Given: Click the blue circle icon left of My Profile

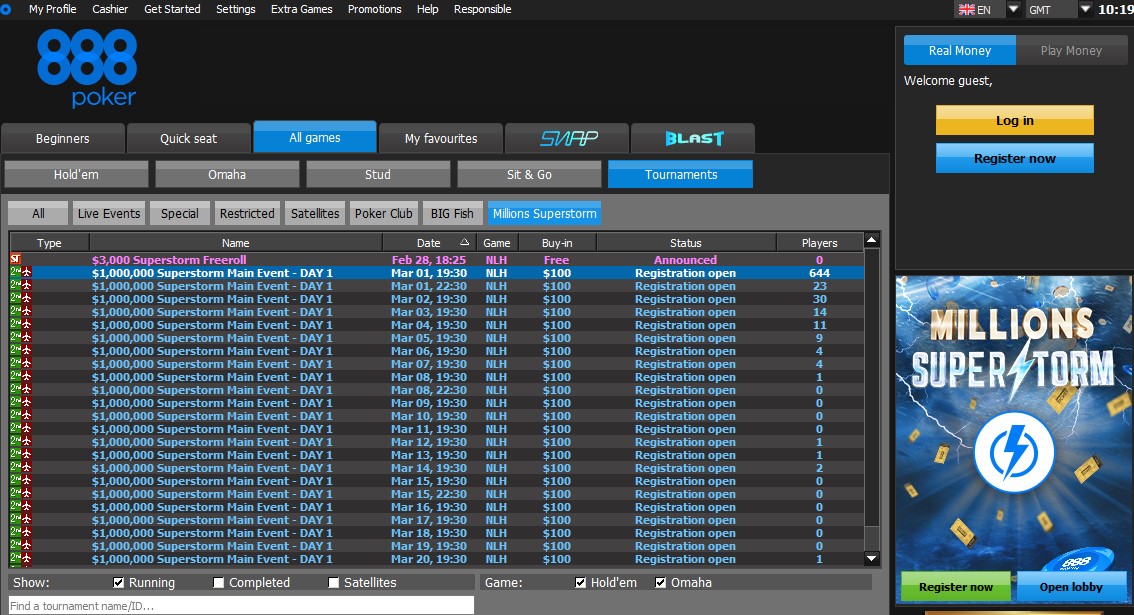Looking at the screenshot, I should [x=6, y=9].
